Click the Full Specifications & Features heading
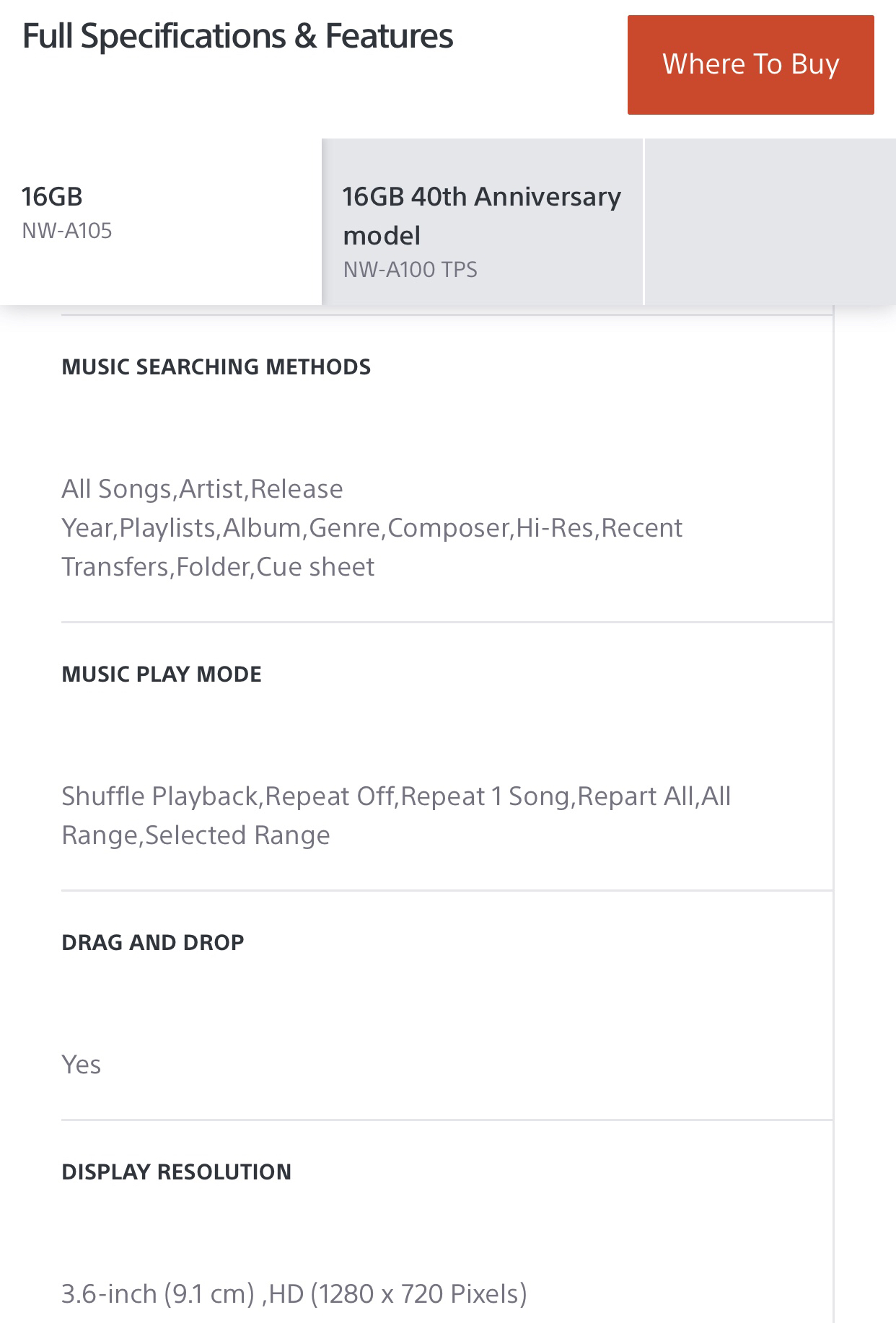 (x=238, y=36)
